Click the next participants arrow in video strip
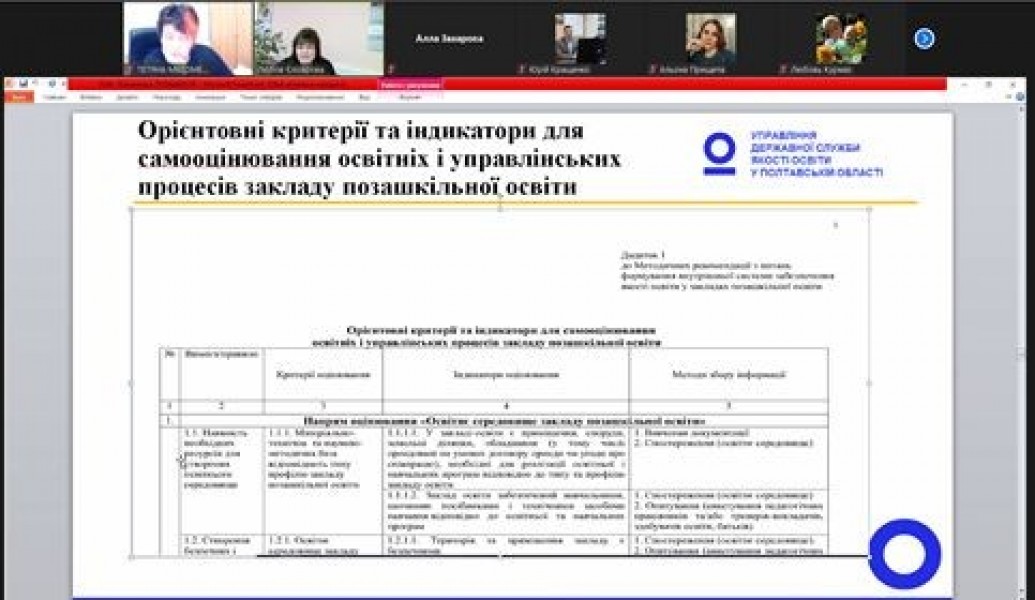 coord(924,39)
